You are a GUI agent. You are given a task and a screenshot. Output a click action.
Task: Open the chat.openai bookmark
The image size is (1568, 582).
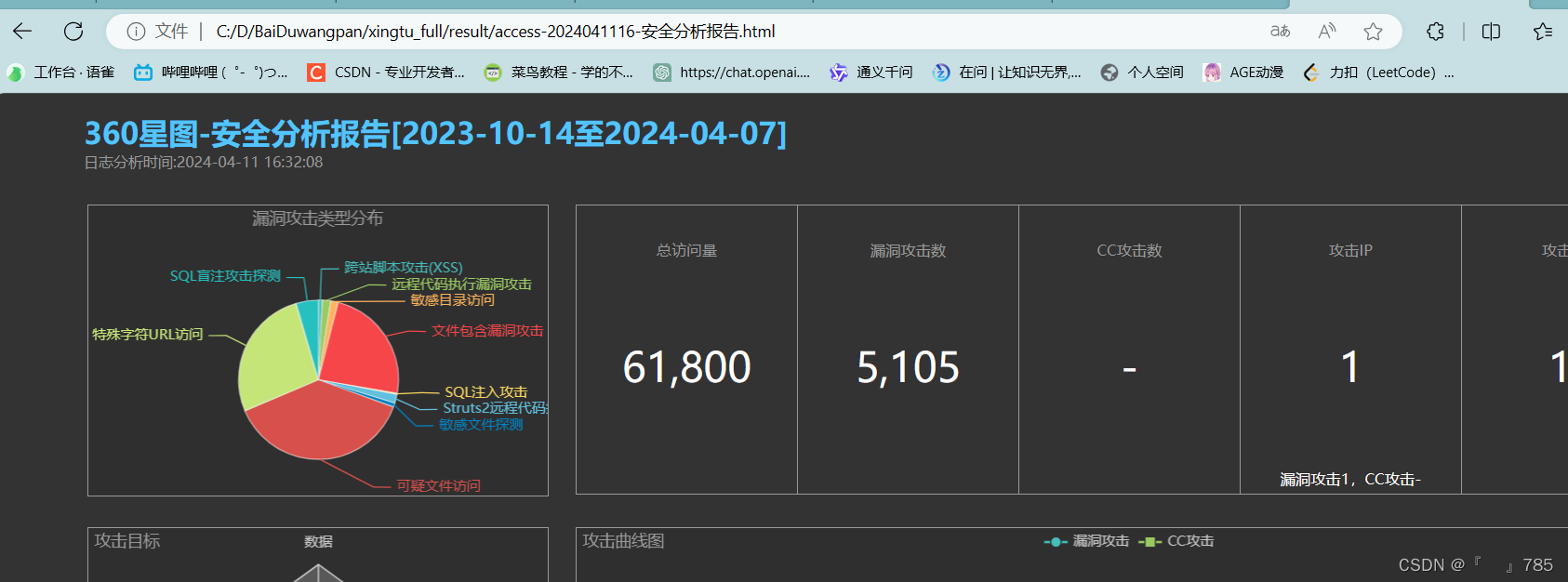coord(732,73)
